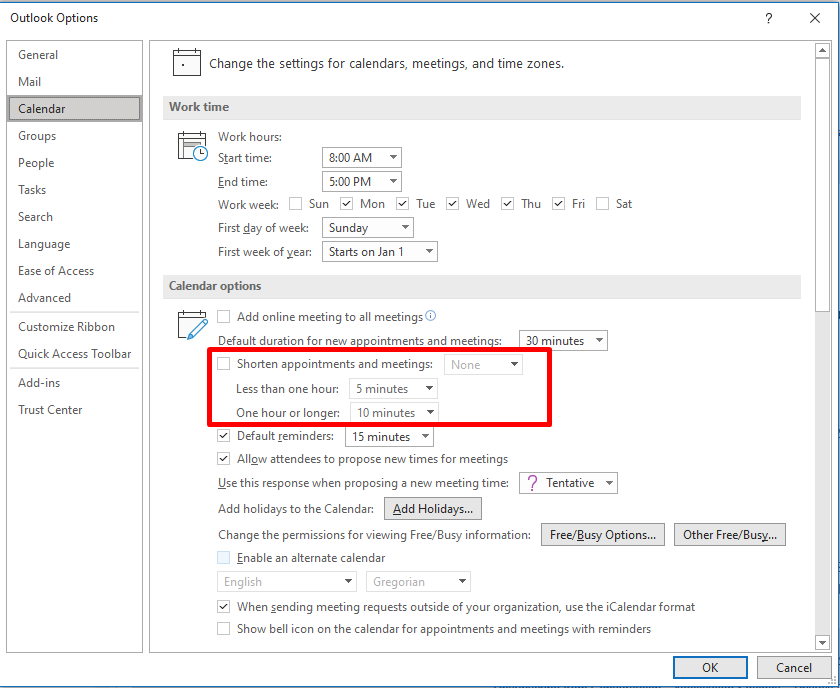Uncheck Mon in Work week
Image resolution: width=840 pixels, height=688 pixels.
pos(347,204)
